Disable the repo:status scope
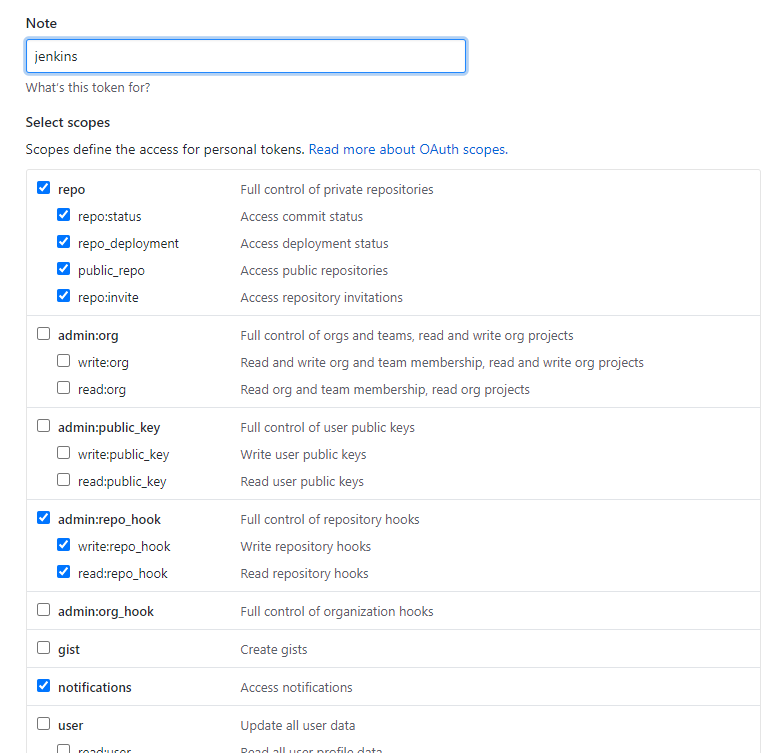 [64, 215]
